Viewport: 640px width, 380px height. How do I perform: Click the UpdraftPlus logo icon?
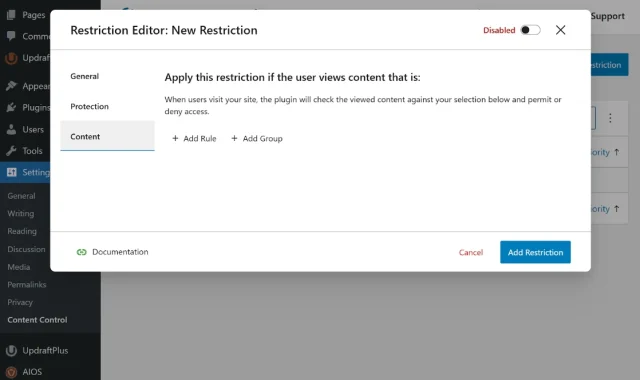point(11,351)
